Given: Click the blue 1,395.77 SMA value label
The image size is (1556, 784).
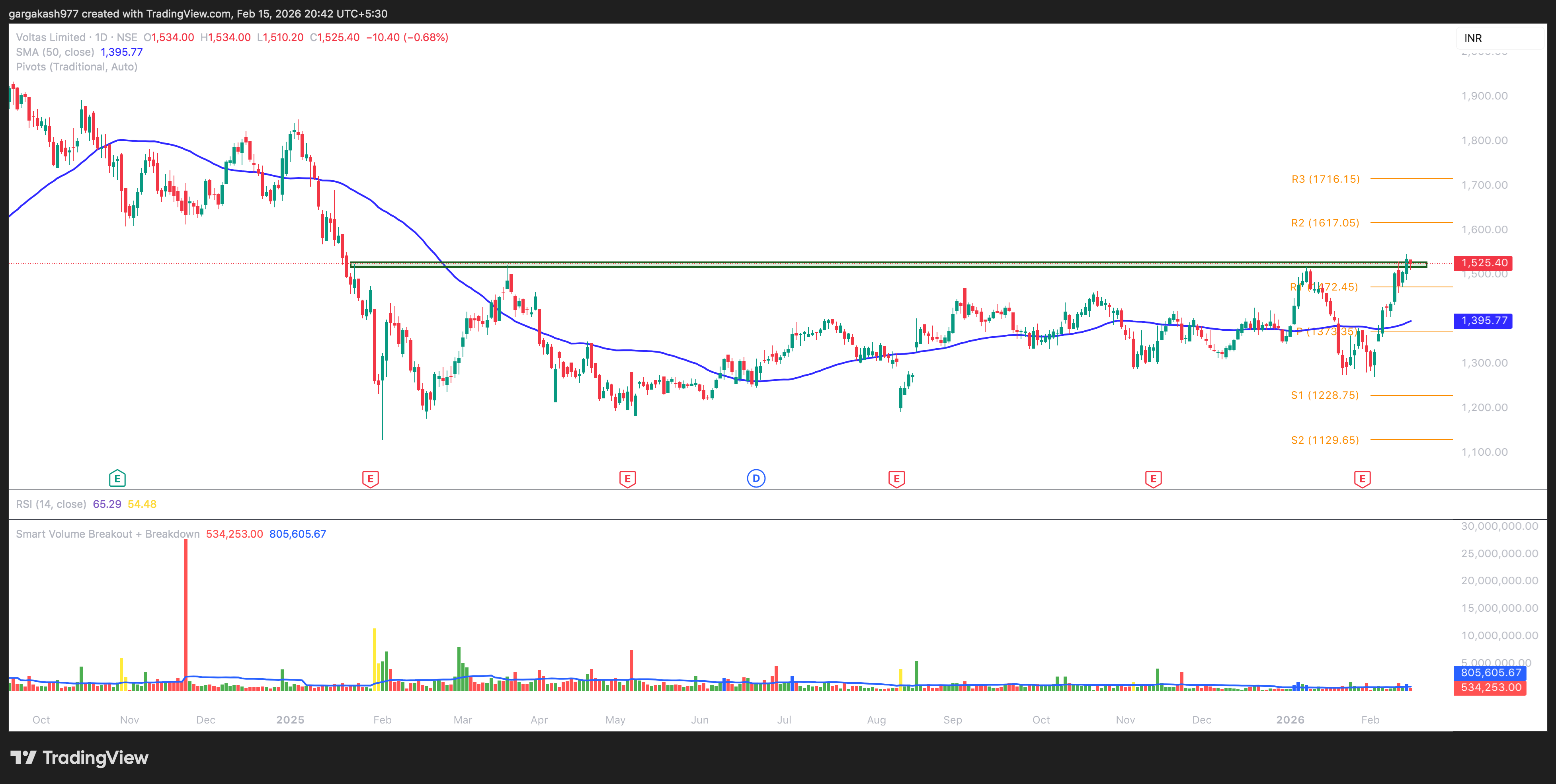Looking at the screenshot, I should (1484, 321).
